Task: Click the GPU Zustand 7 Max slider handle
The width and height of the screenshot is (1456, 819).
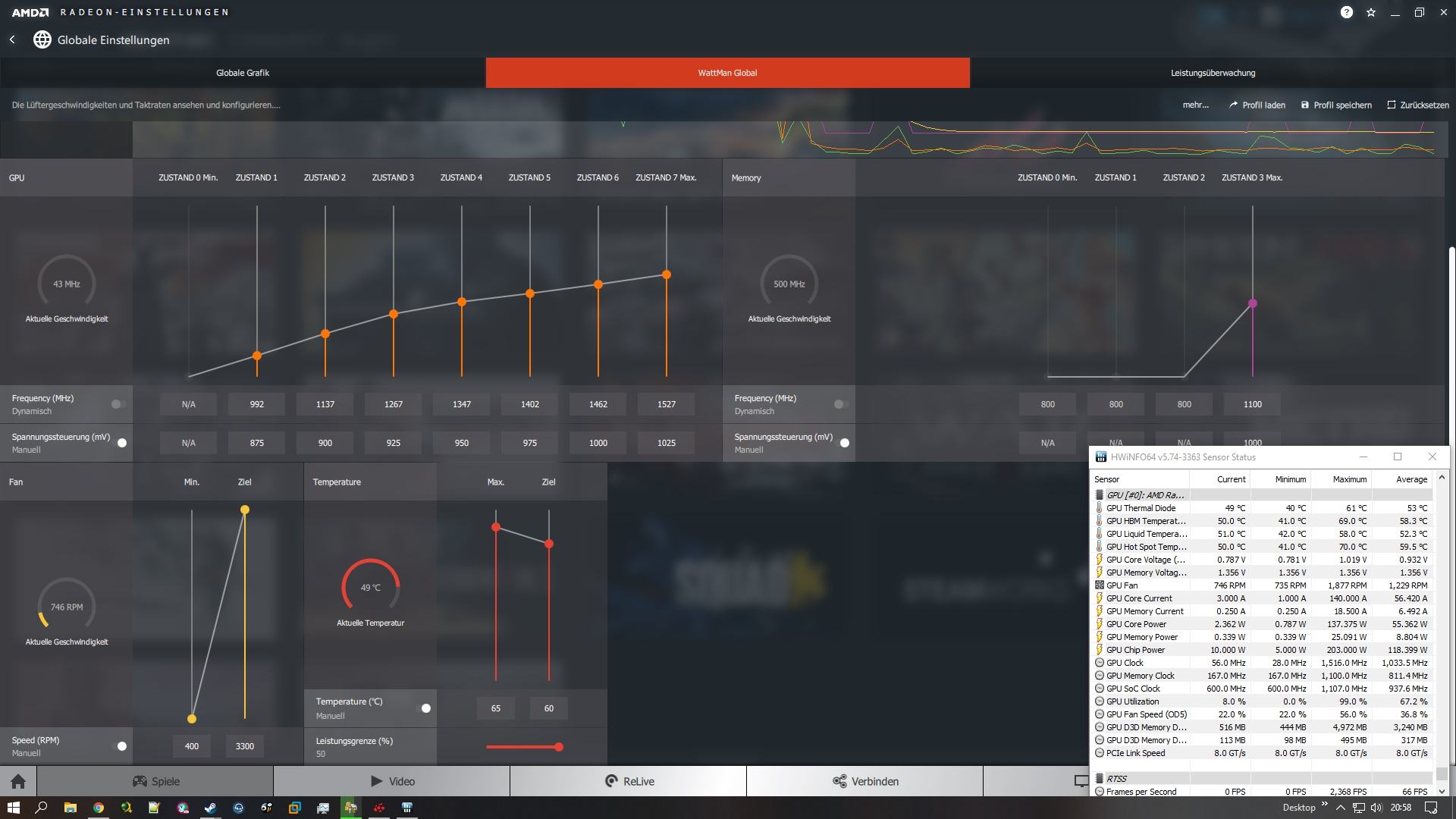Action: (x=667, y=275)
